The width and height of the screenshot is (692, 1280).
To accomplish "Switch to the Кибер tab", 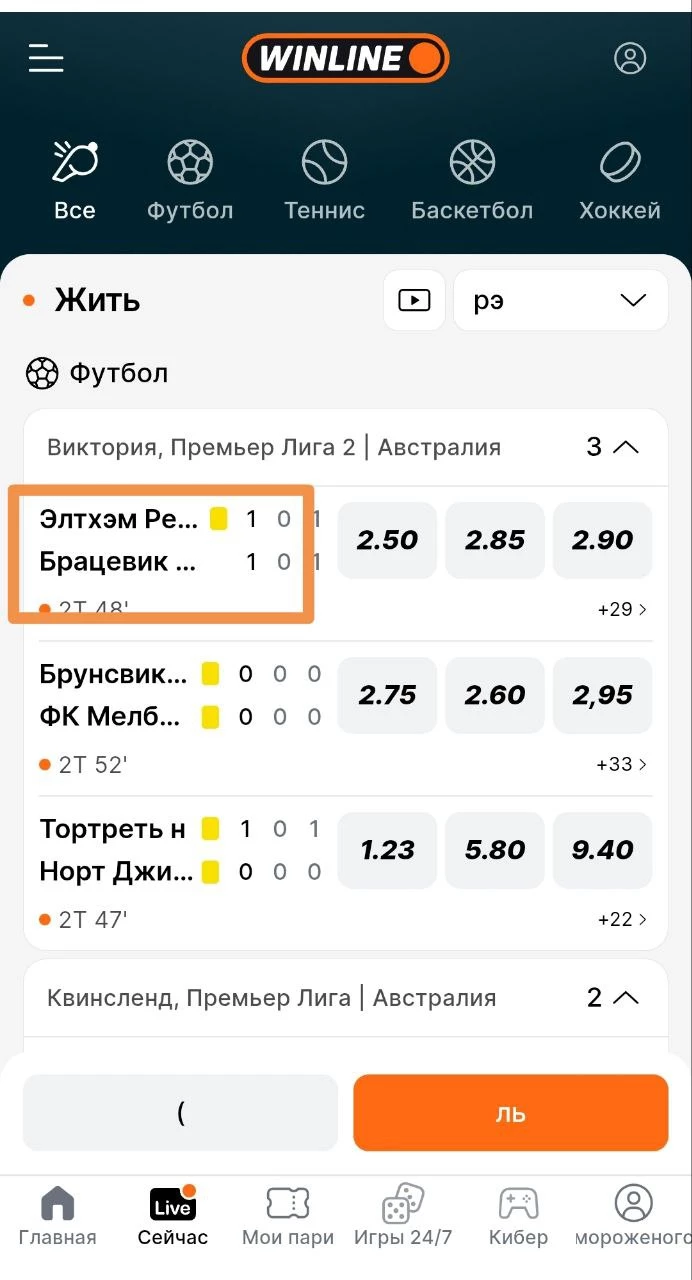I will click(x=518, y=1215).
